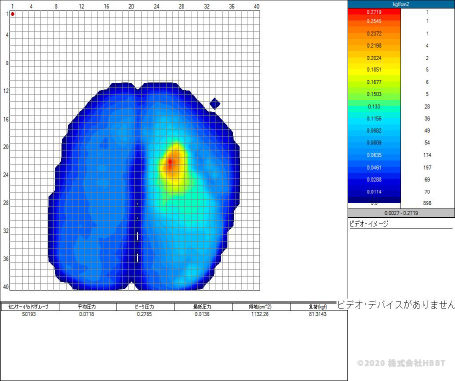The height and width of the screenshot is (381, 455).
Task: Click row label 28 on left axis
Action: pyautogui.click(x=6, y=202)
